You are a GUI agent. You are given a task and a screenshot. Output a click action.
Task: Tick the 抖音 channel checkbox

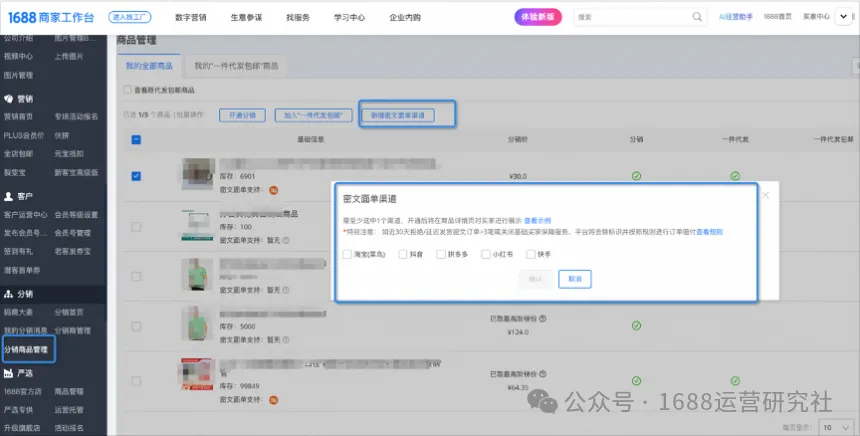403,254
